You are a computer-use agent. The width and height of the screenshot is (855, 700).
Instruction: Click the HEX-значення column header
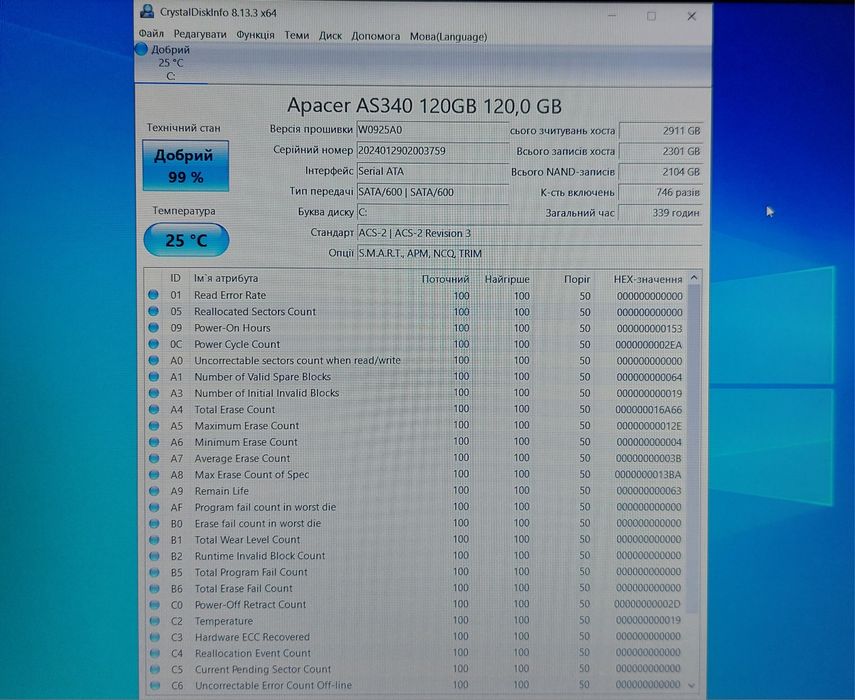point(648,279)
